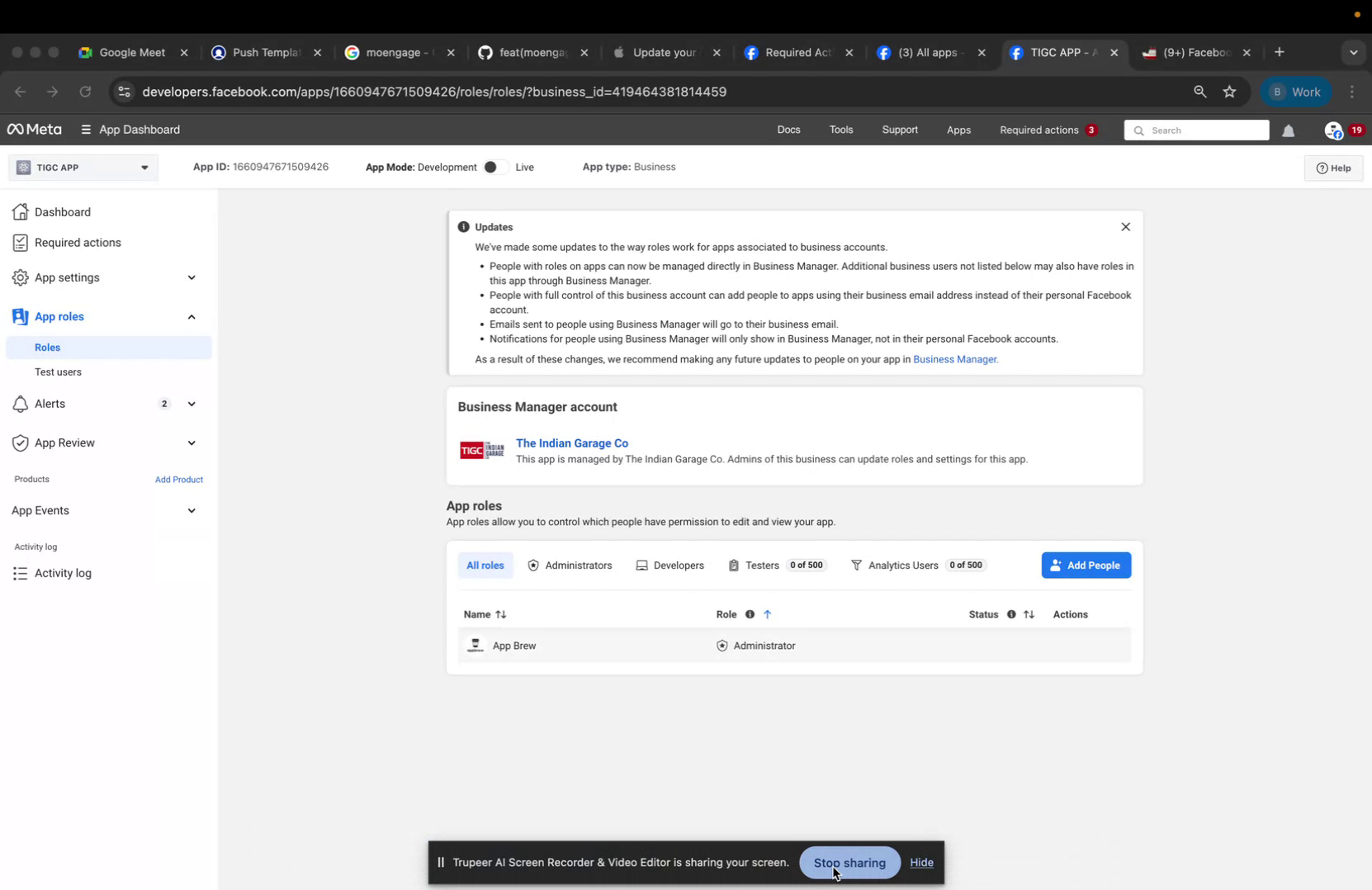Viewport: 1372px width, 890px height.
Task: Open the Help panel
Action: 1334,168
